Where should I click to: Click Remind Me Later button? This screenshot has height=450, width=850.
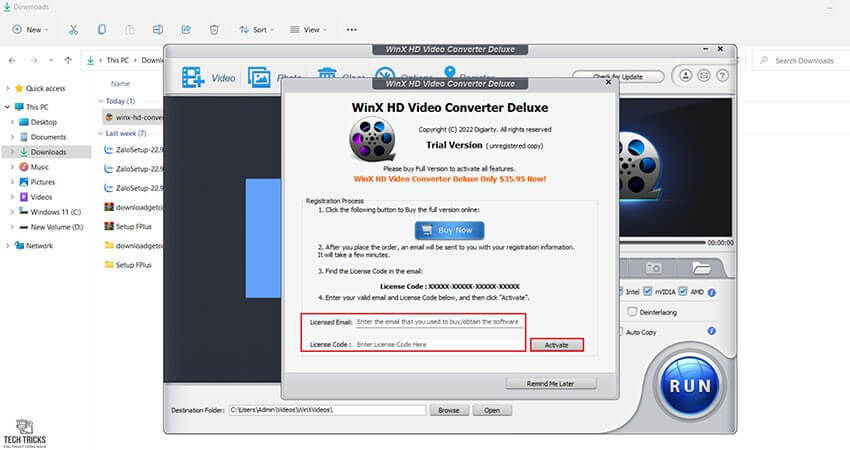(551, 383)
